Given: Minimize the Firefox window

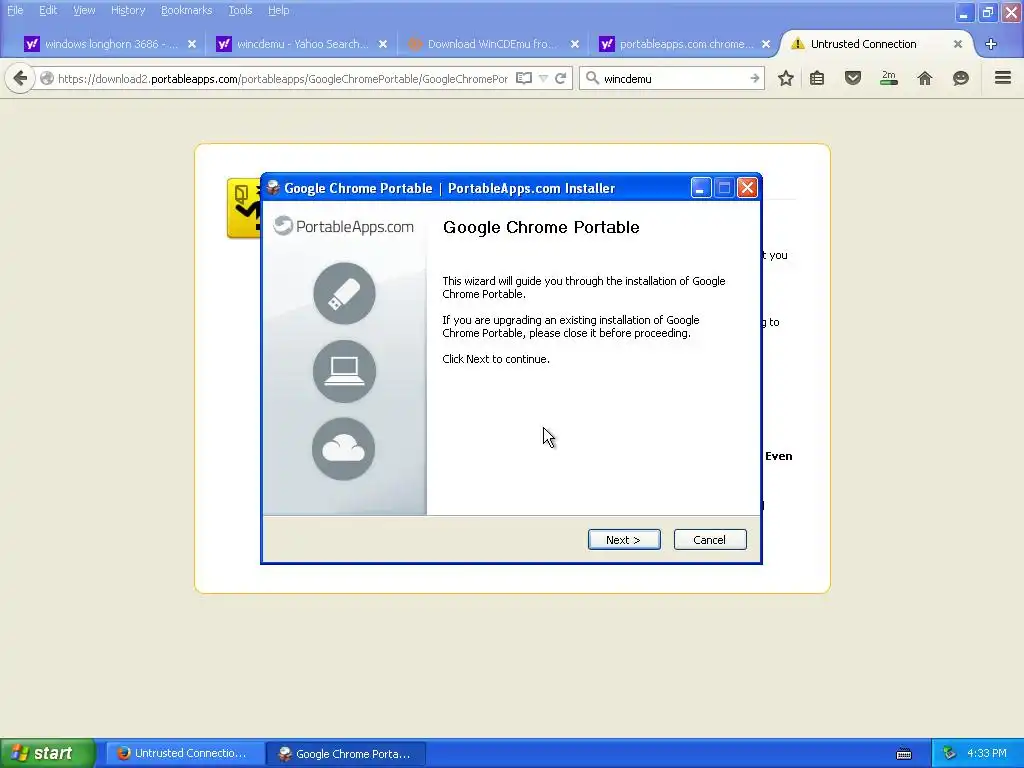Looking at the screenshot, I should point(964,12).
